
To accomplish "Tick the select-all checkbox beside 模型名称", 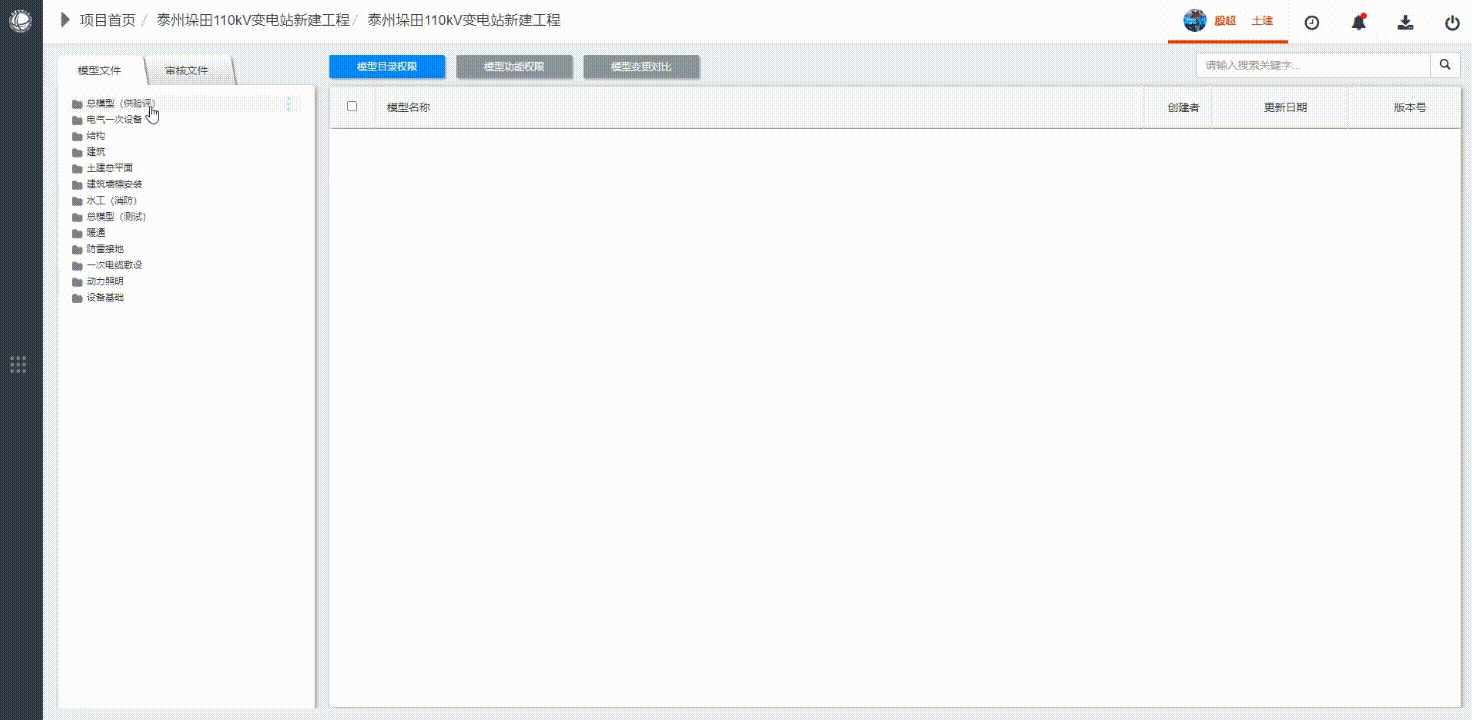I will tap(352, 106).
